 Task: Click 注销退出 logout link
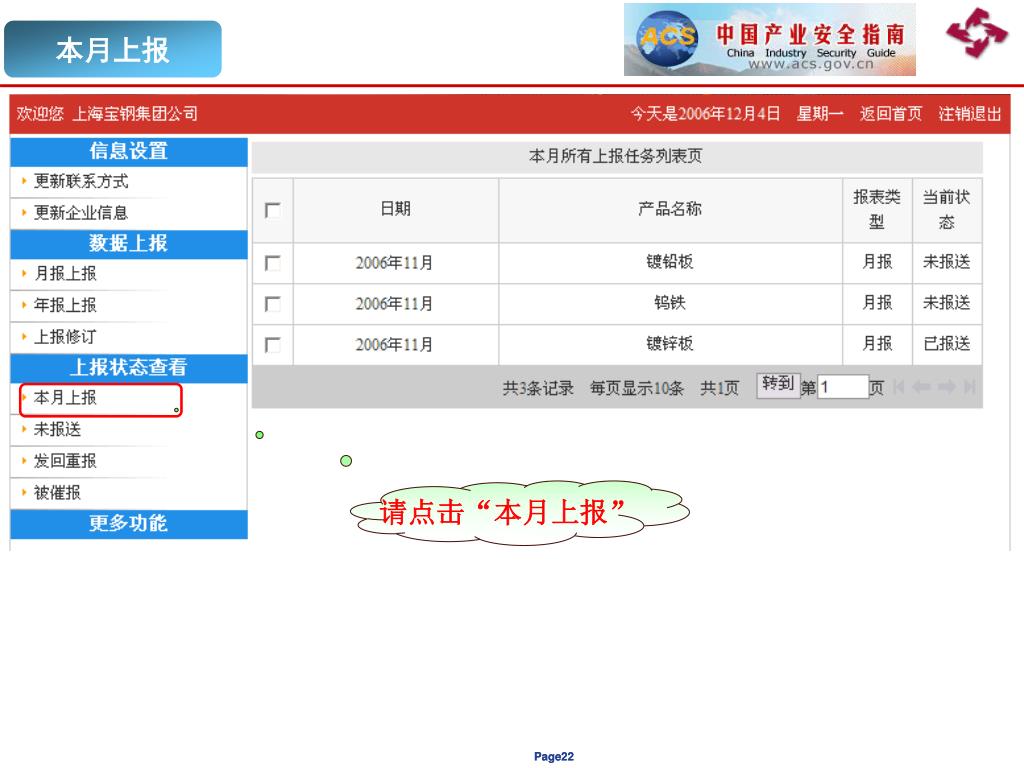coord(970,114)
